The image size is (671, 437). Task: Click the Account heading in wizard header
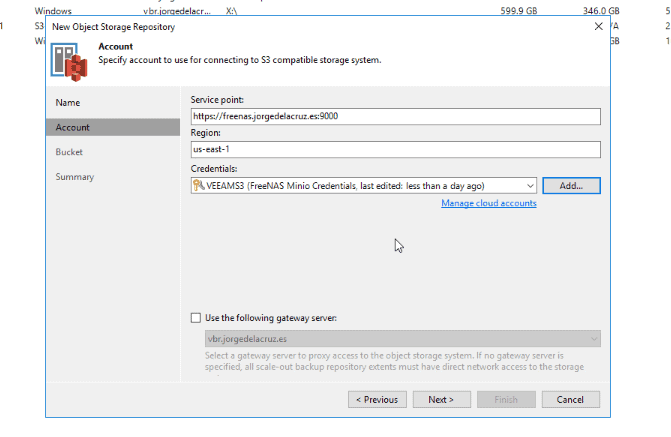point(116,46)
